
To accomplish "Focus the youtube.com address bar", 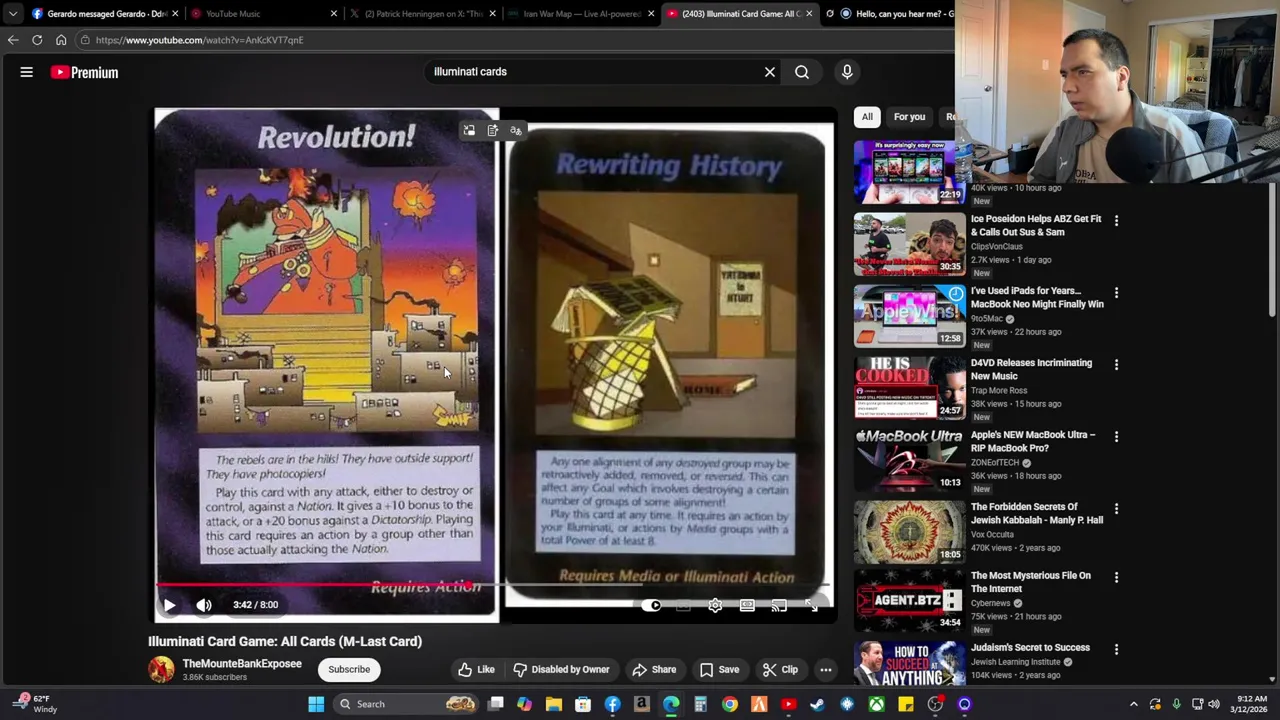I will coord(515,40).
